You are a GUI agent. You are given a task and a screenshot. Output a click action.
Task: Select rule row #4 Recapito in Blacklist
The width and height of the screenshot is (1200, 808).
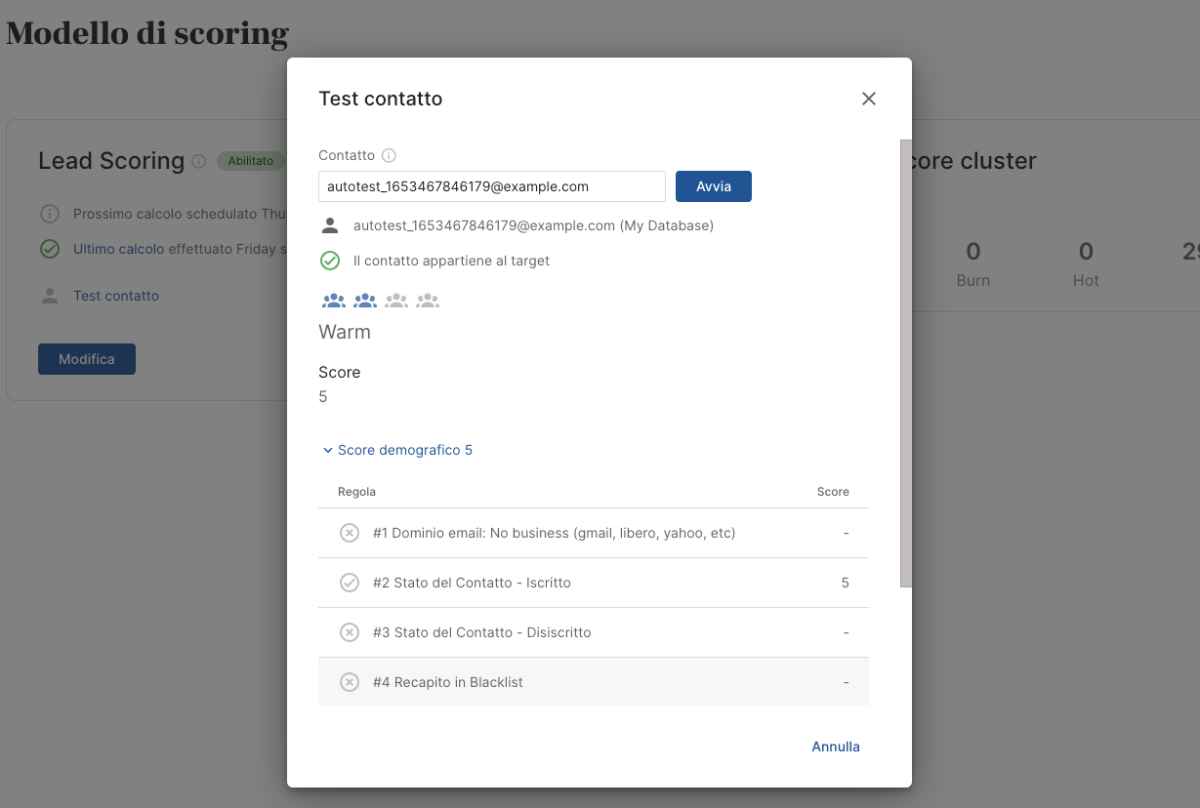(x=592, y=682)
